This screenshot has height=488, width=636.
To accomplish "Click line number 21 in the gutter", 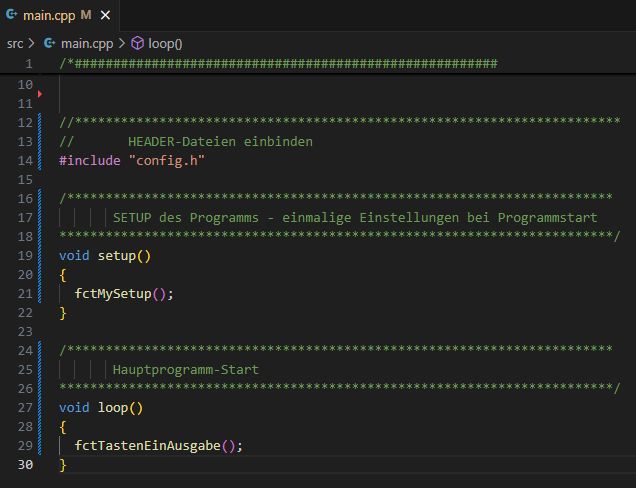I will pos(24,293).
